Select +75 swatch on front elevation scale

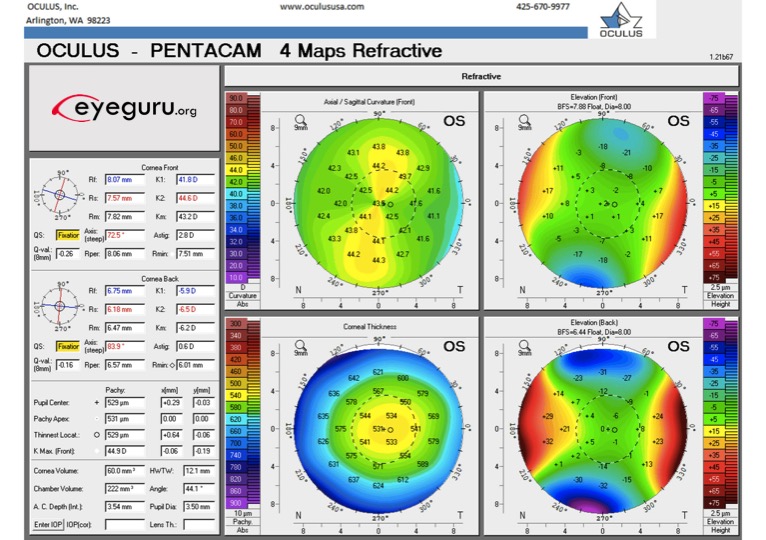click(x=714, y=278)
